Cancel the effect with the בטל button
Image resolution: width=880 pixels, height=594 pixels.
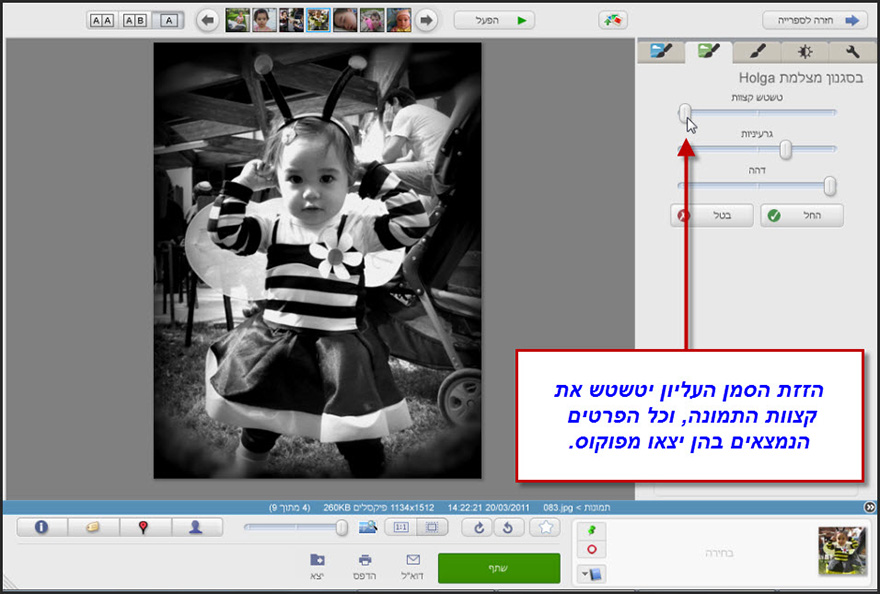[x=711, y=215]
